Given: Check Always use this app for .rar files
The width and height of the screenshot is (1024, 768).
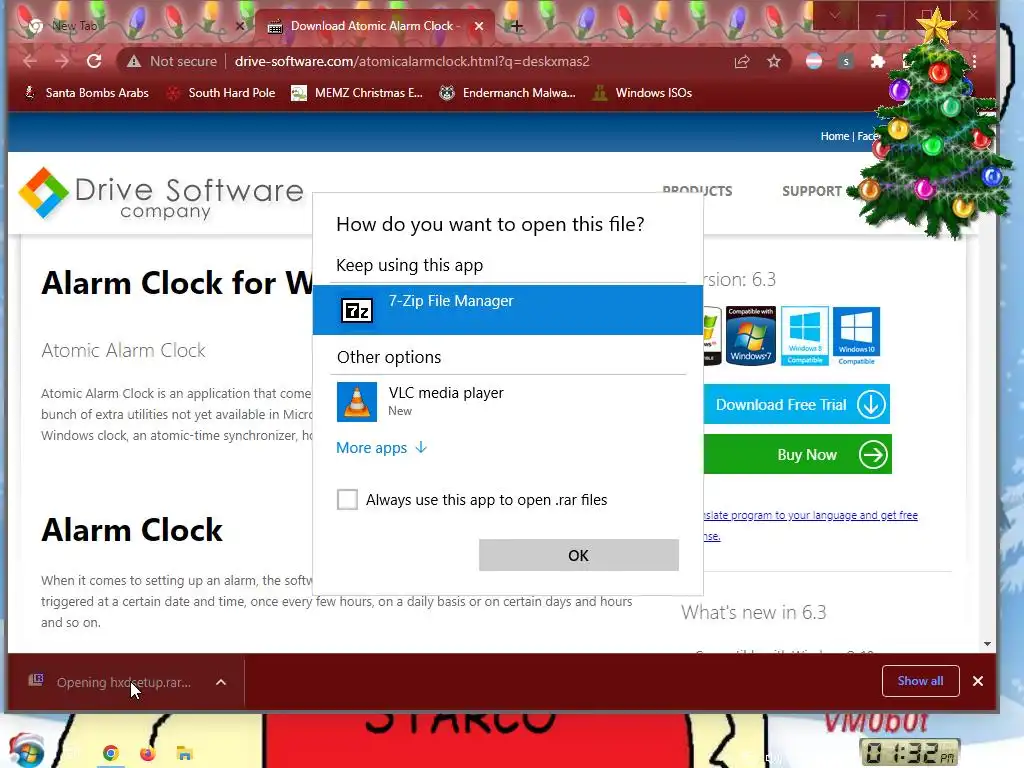Looking at the screenshot, I should (347, 500).
